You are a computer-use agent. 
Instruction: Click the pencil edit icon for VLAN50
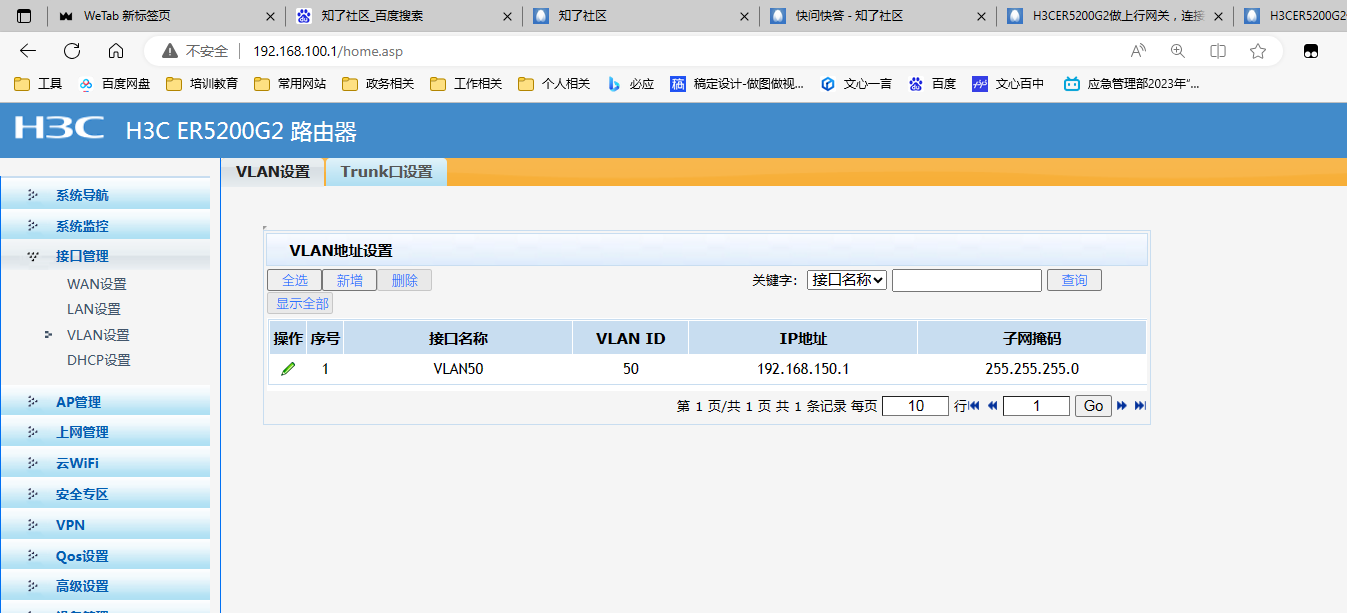pyautogui.click(x=288, y=369)
